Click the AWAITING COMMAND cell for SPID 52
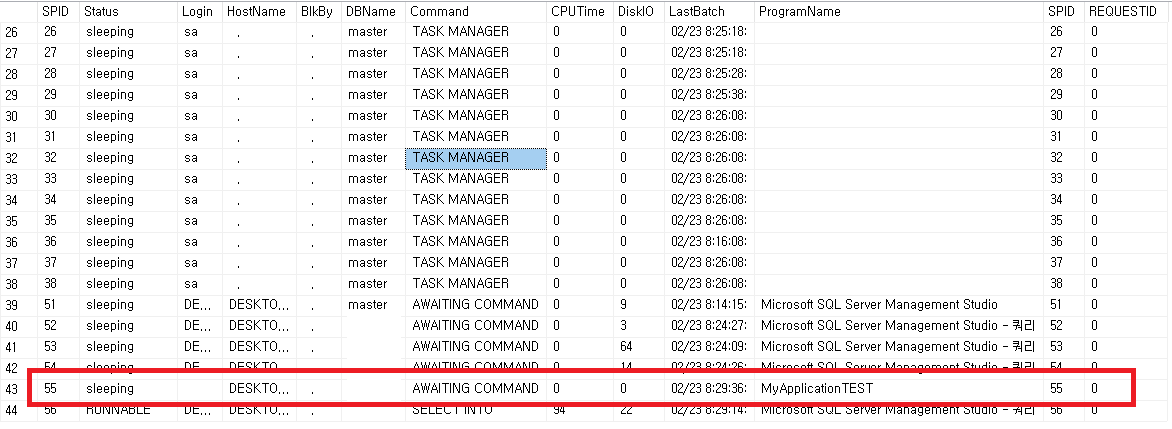 tap(475, 326)
